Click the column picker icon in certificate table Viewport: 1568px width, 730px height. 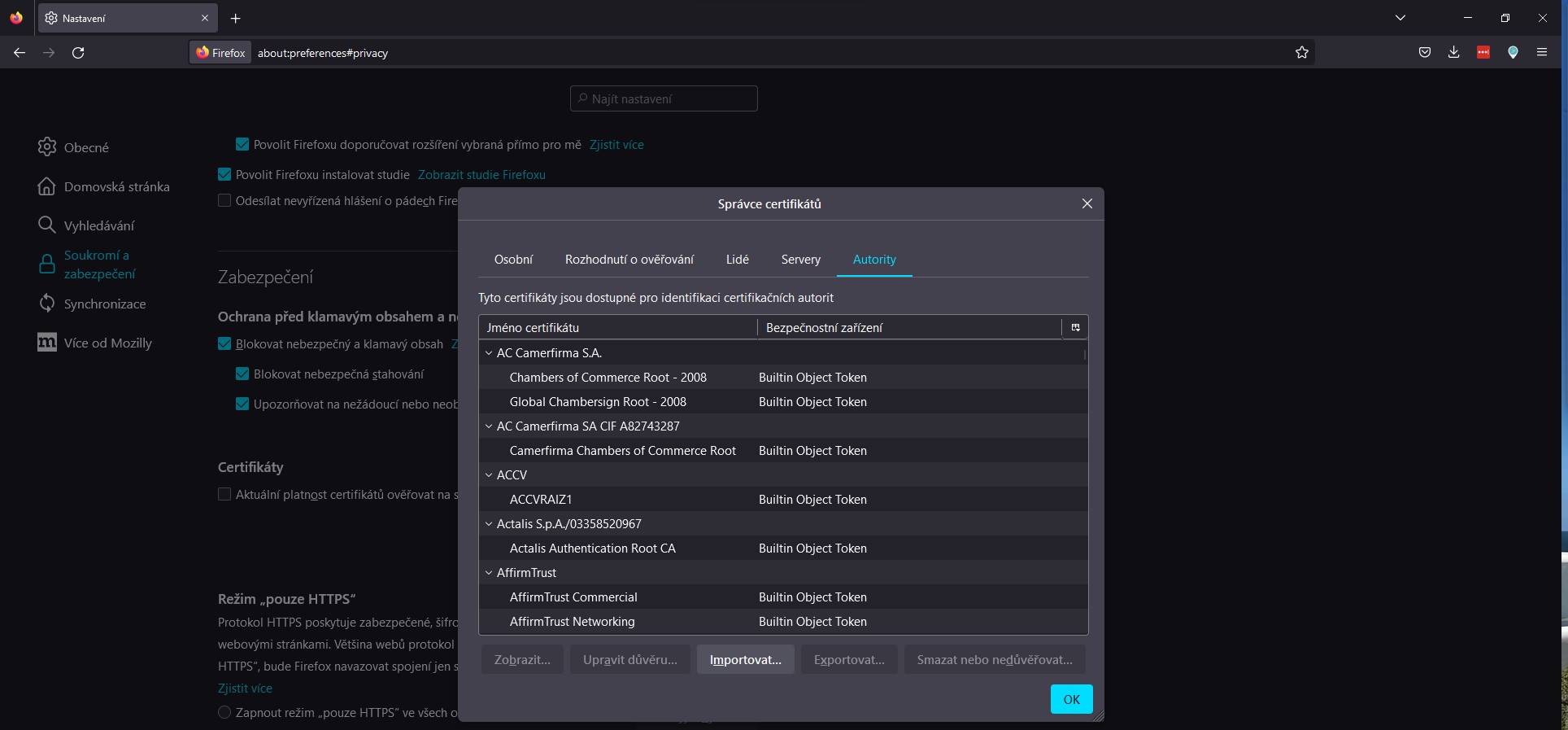point(1075,327)
